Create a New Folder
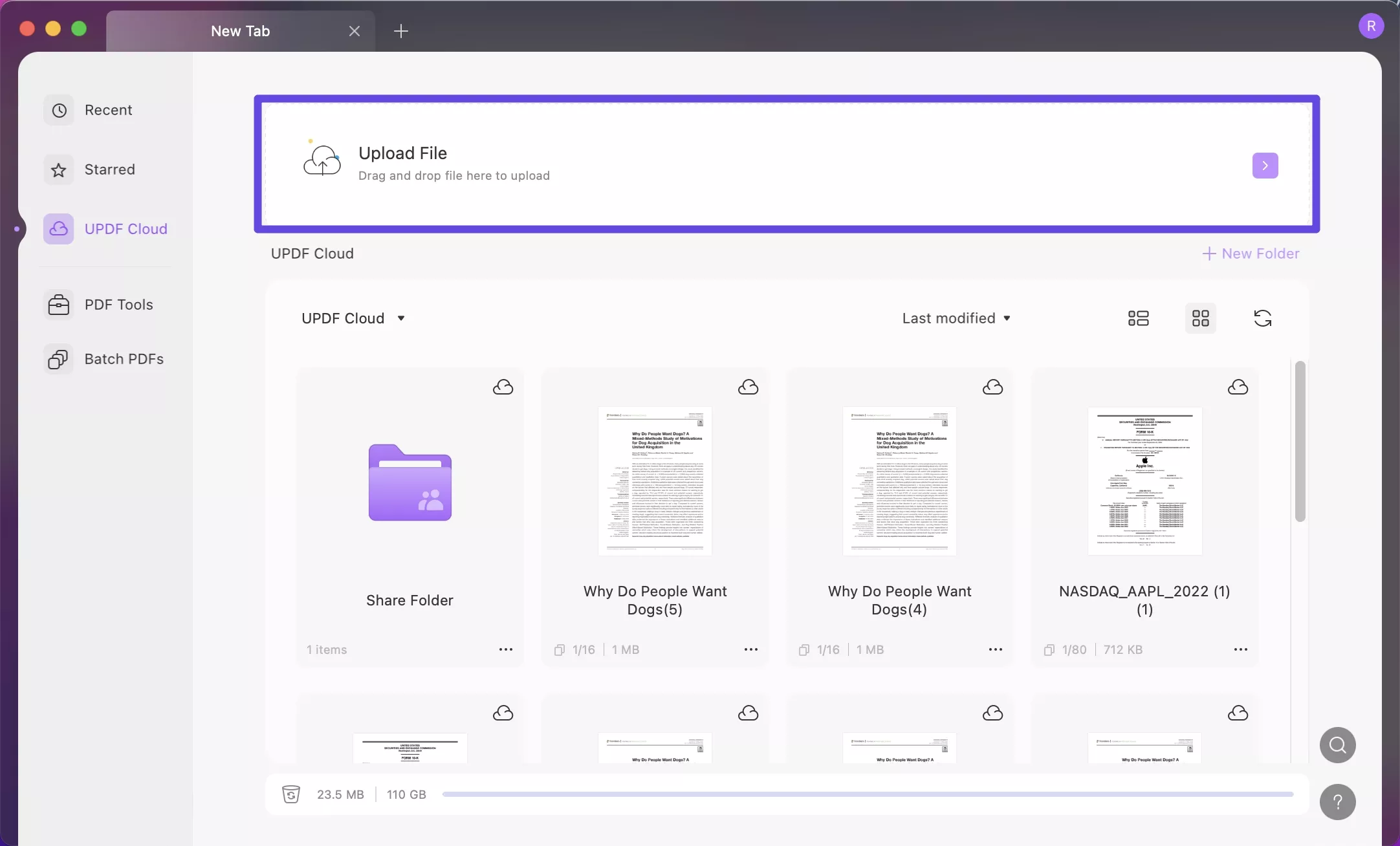This screenshot has height=846, width=1400. coord(1251,254)
